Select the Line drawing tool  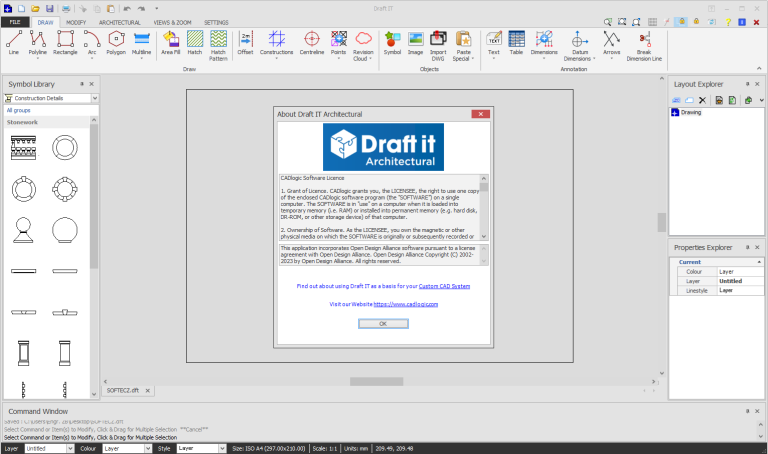[x=14, y=42]
